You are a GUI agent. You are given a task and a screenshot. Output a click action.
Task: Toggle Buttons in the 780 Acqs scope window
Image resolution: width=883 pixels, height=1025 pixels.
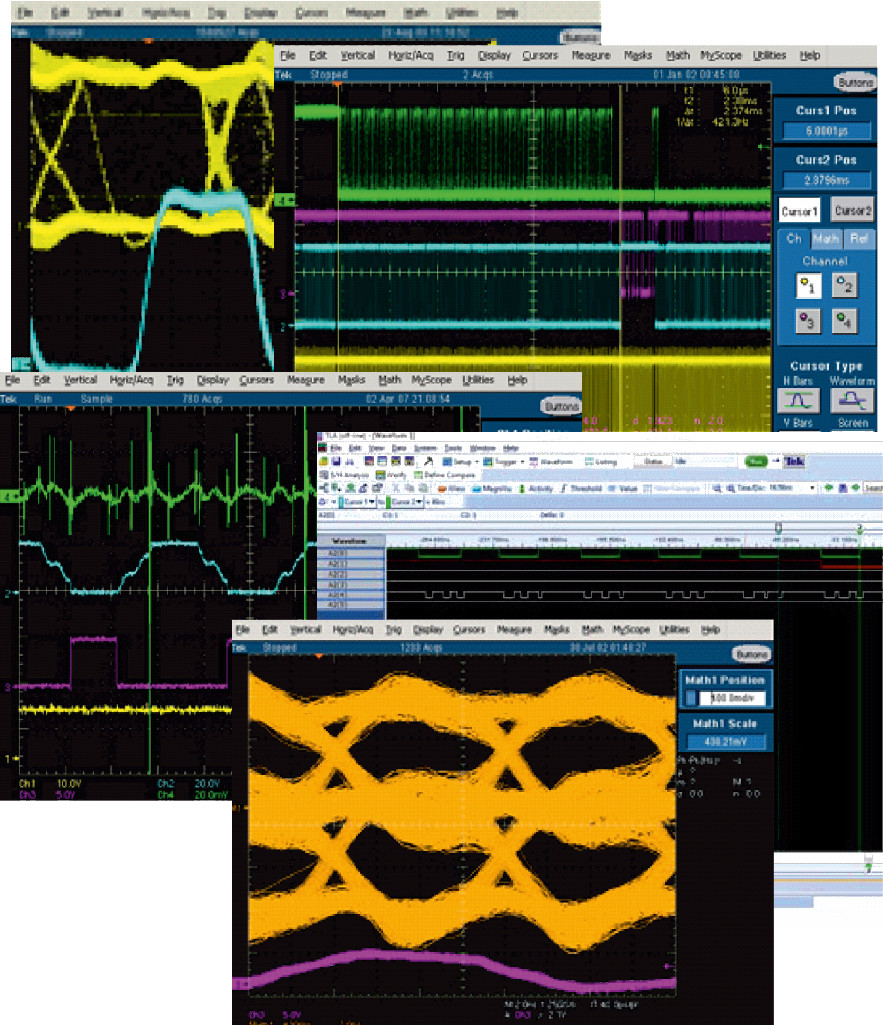(561, 407)
